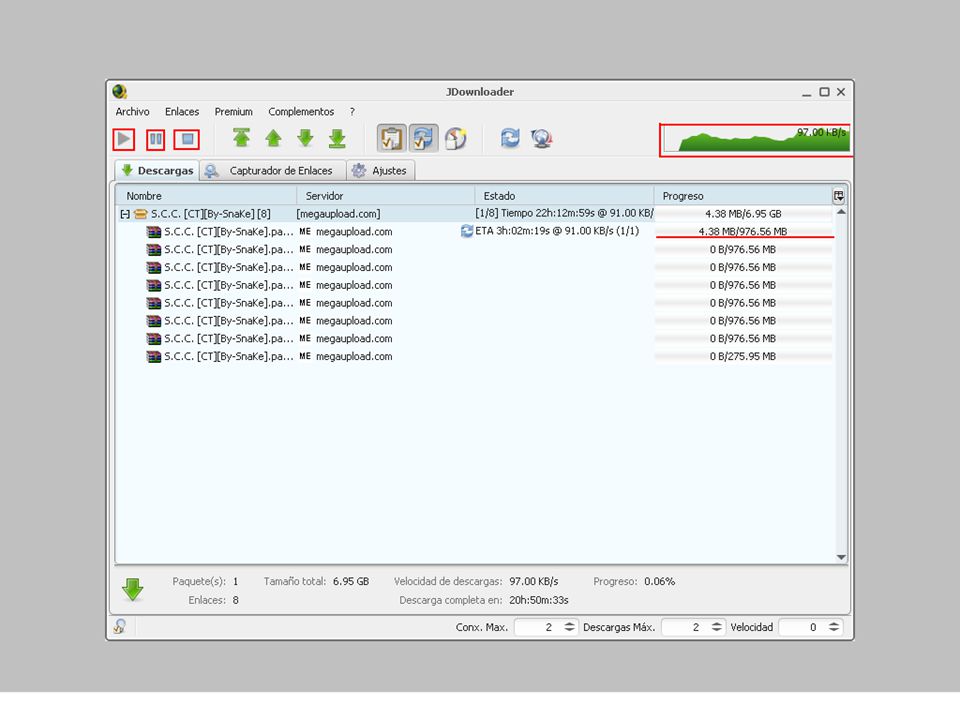Image resolution: width=960 pixels, height=720 pixels.
Task: Click the speed graph showing 97.00 kB/s
Action: tap(756, 140)
